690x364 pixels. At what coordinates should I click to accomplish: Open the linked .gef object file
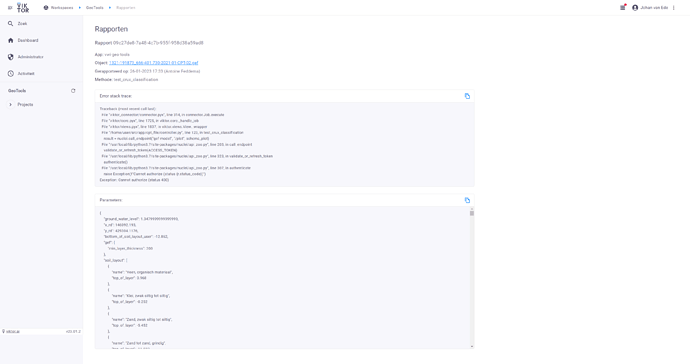pos(154,63)
